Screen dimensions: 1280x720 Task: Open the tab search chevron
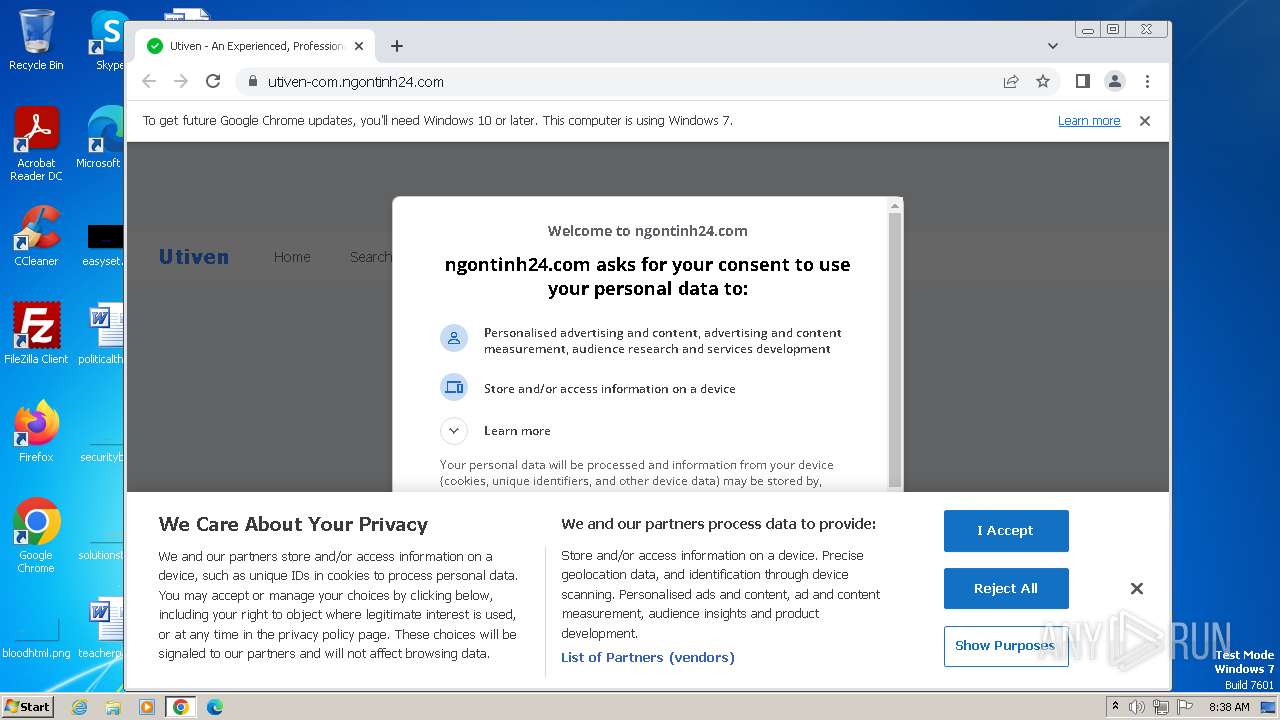[1053, 46]
